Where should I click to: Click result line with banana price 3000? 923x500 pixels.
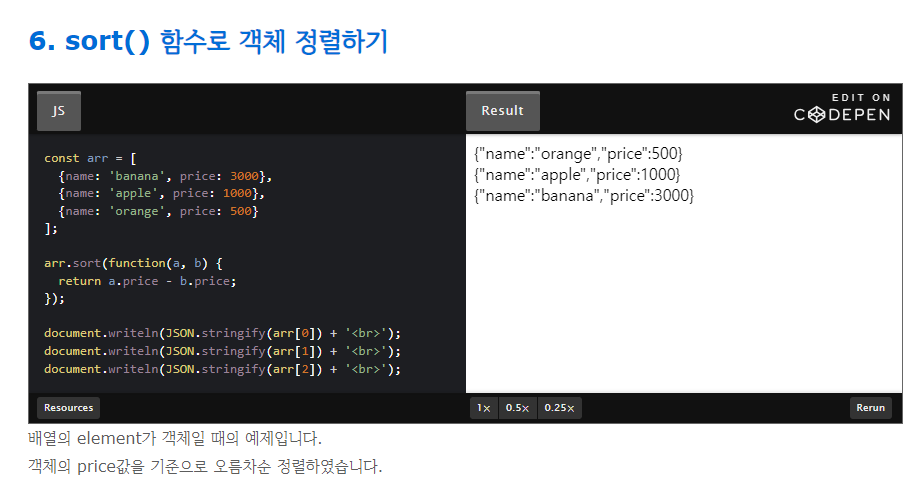[x=584, y=196]
